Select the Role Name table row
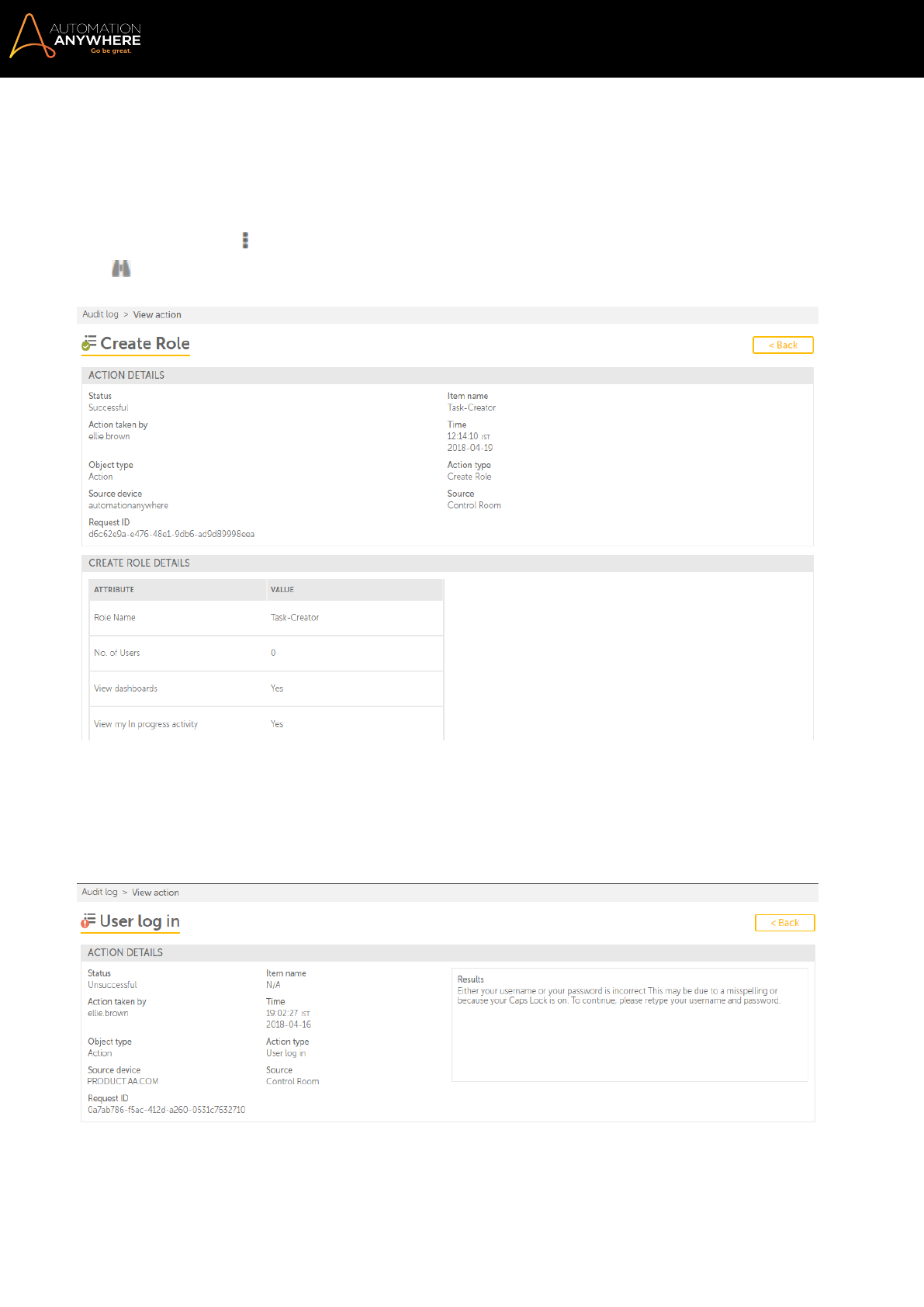The height and width of the screenshot is (1307, 924). tap(266, 618)
